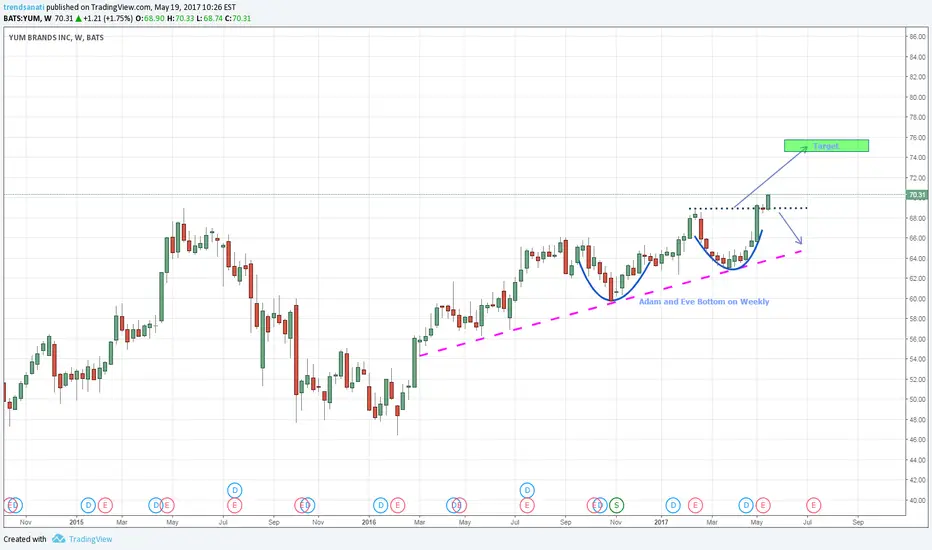
Task: Click the Created with text
Action: [x=25, y=539]
